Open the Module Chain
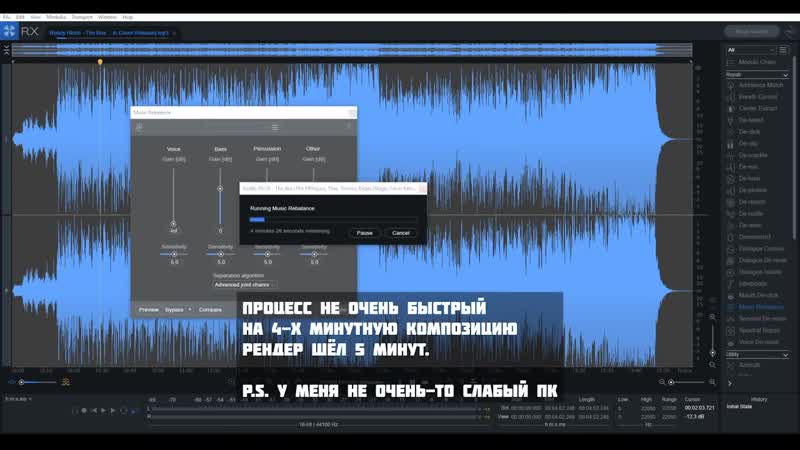 [x=756, y=62]
